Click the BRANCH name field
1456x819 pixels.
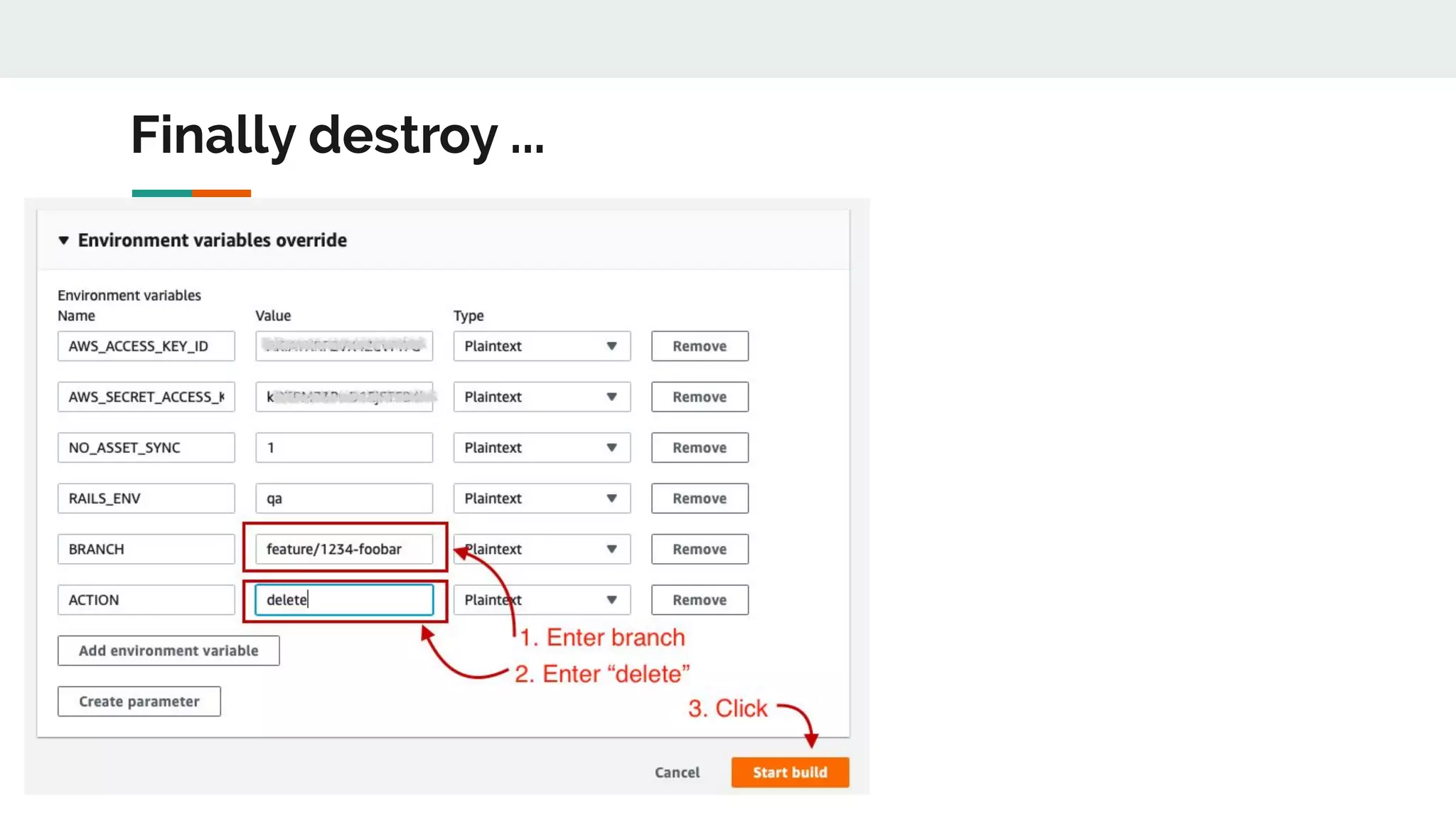(x=146, y=550)
